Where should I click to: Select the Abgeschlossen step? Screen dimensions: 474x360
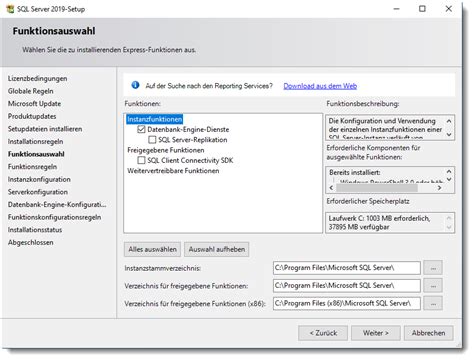(31, 242)
